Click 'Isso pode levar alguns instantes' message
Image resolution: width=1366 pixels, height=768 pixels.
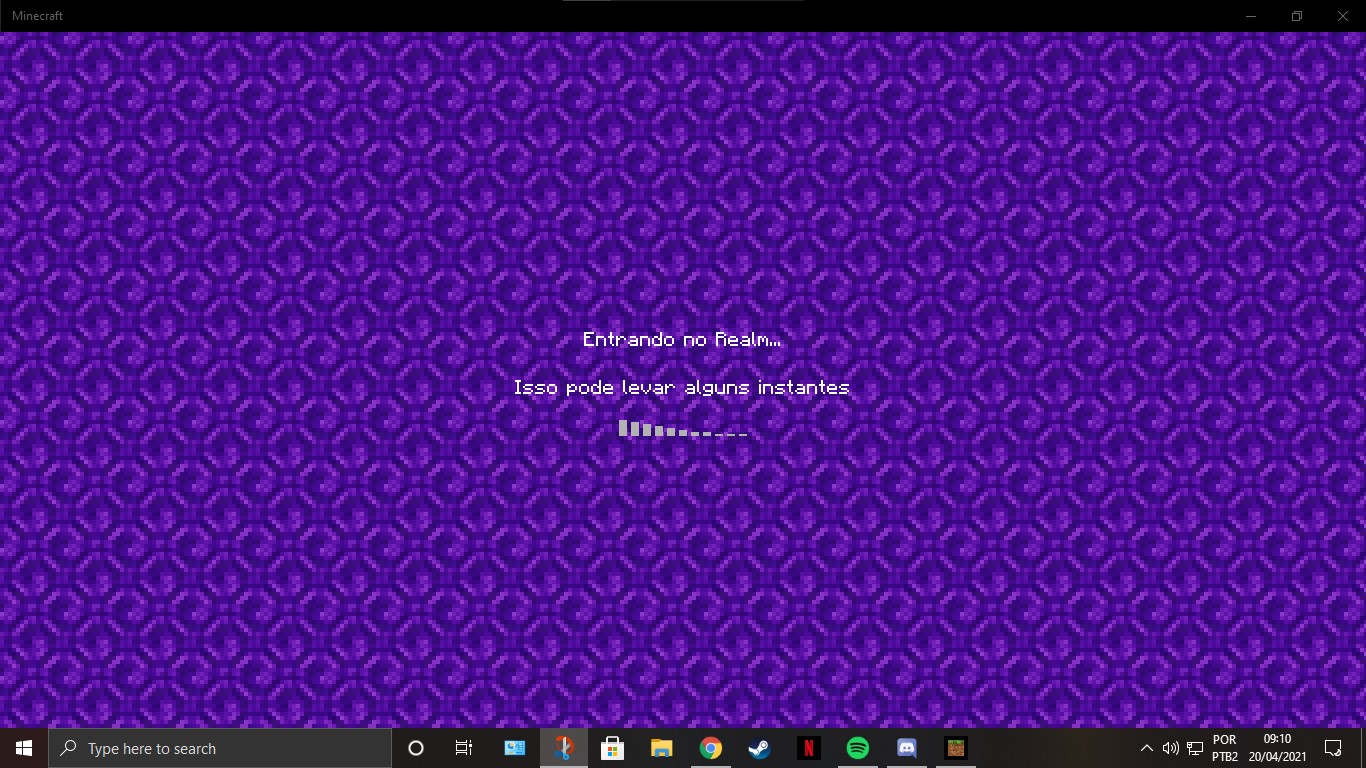[682, 387]
